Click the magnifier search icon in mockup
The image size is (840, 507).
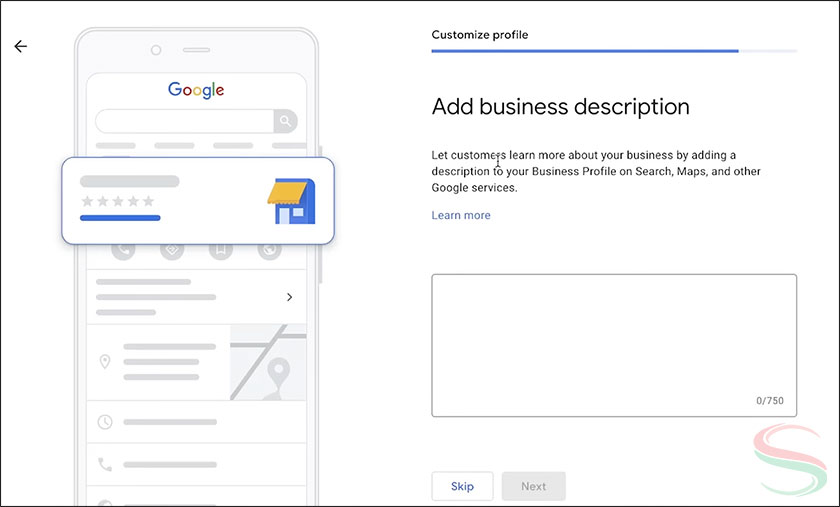pos(286,122)
